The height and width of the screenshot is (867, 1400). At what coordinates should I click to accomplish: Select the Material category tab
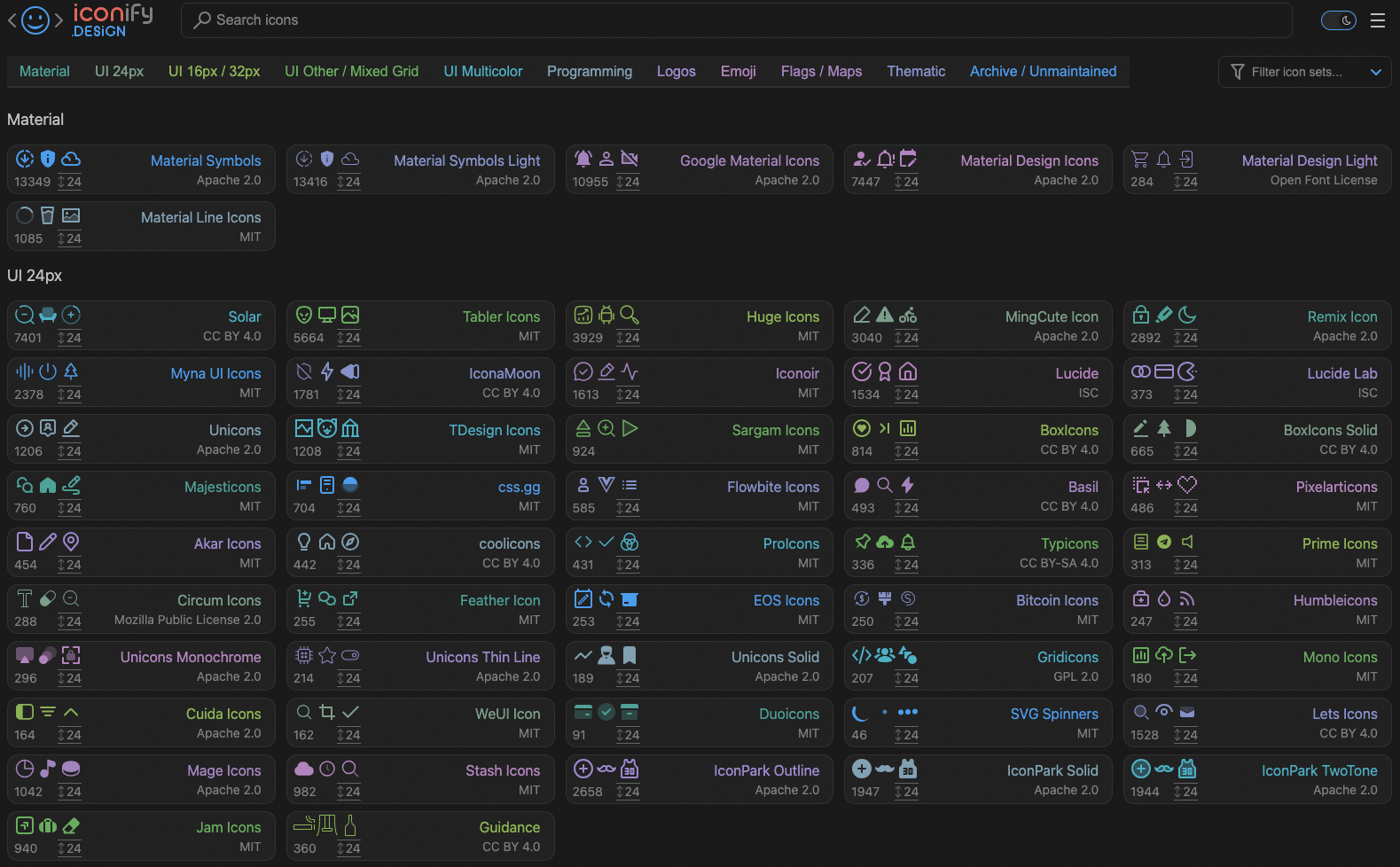pyautogui.click(x=44, y=71)
